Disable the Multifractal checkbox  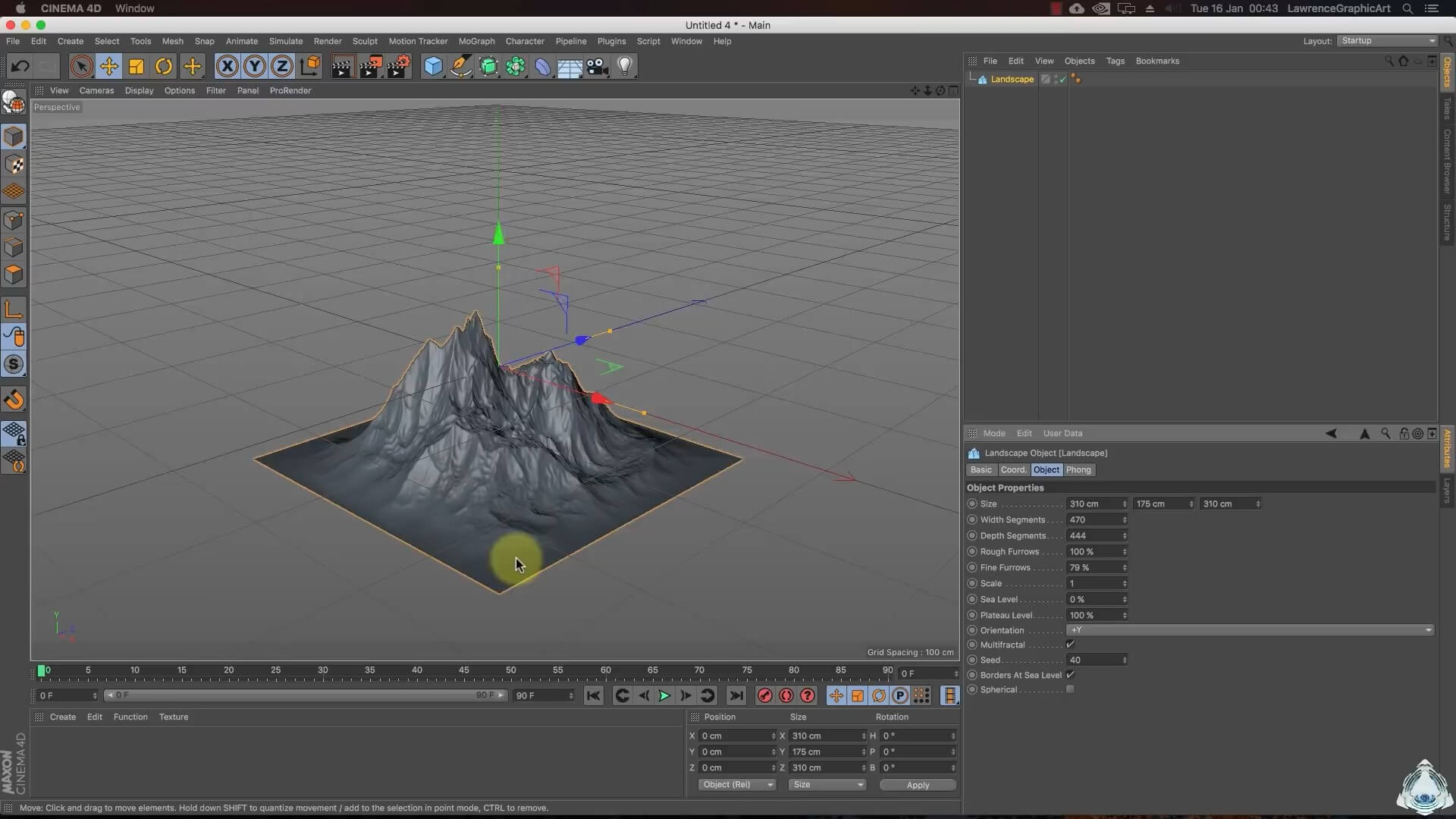[x=1070, y=645]
